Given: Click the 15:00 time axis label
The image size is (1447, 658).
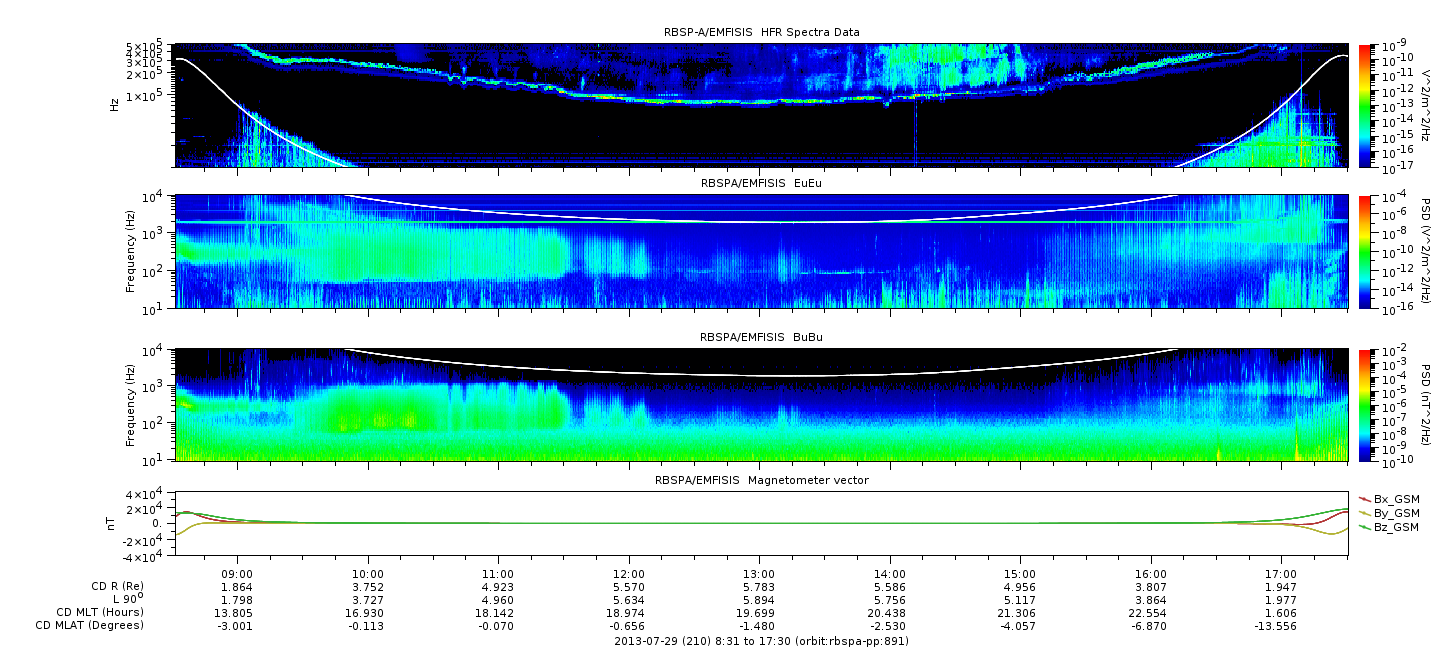Looking at the screenshot, I should pyautogui.click(x=1020, y=574).
